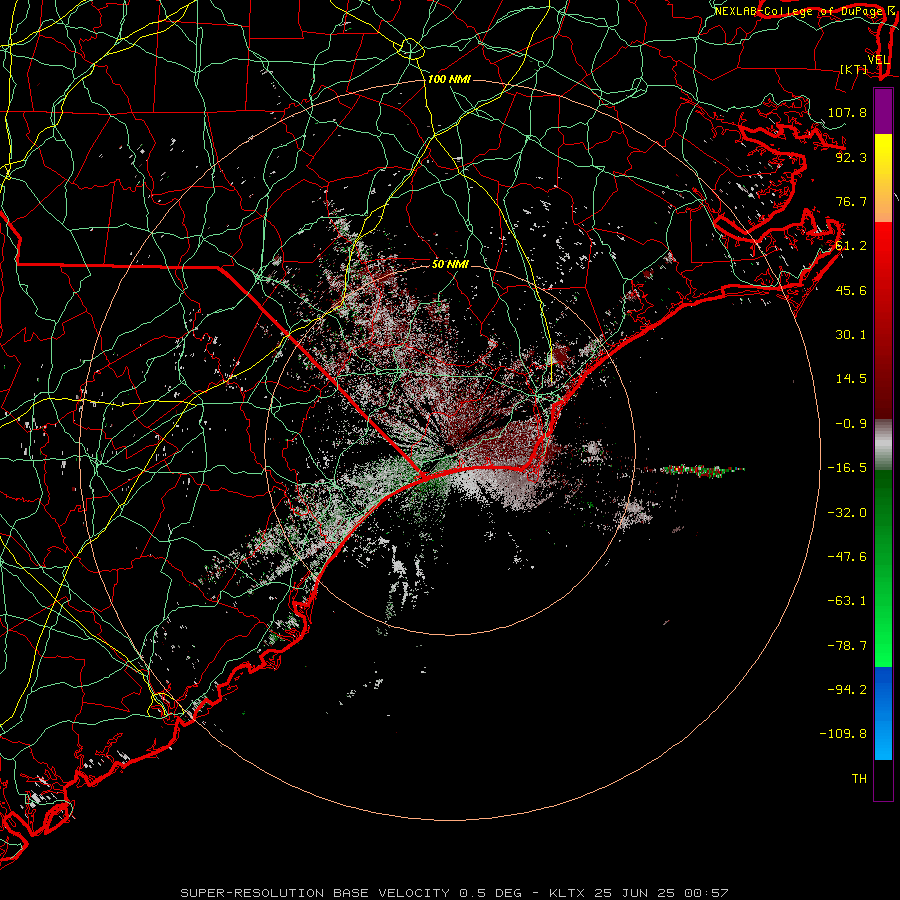
Task: Click the 100 NMI range ring label
Action: coord(449,79)
